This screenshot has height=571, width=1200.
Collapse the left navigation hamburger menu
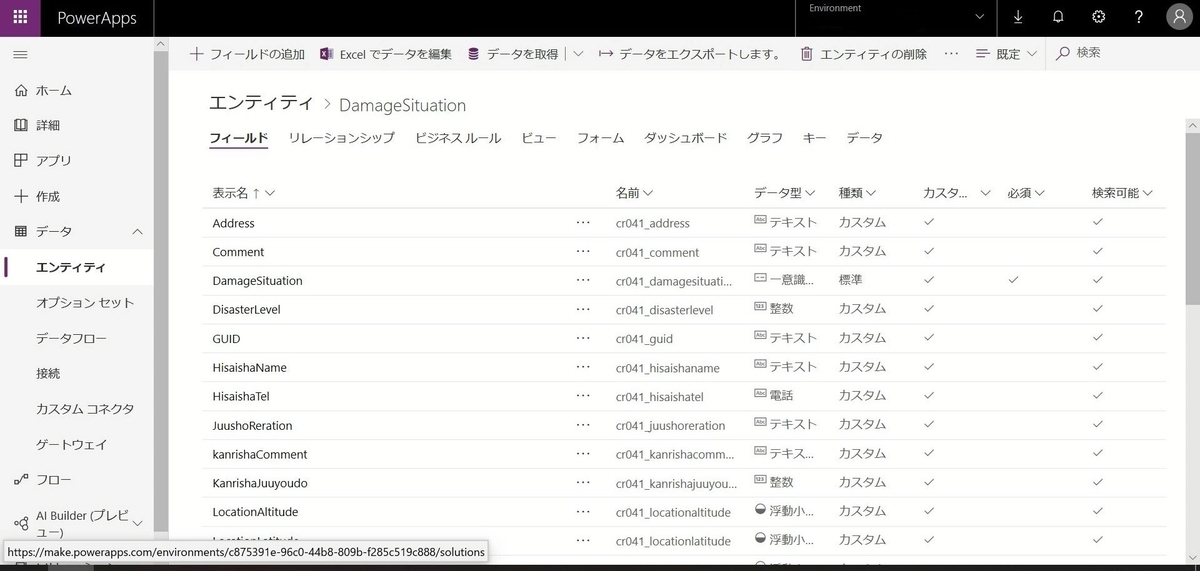click(20, 54)
